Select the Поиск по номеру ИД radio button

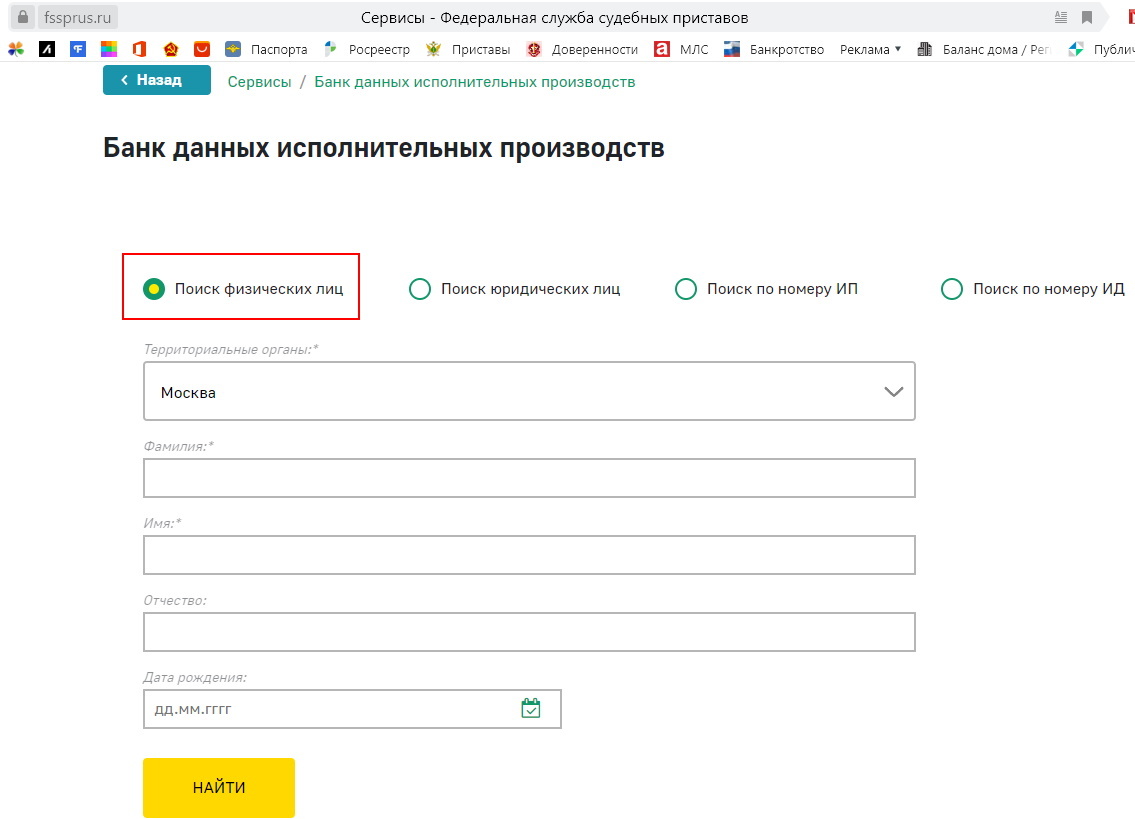click(x=951, y=288)
